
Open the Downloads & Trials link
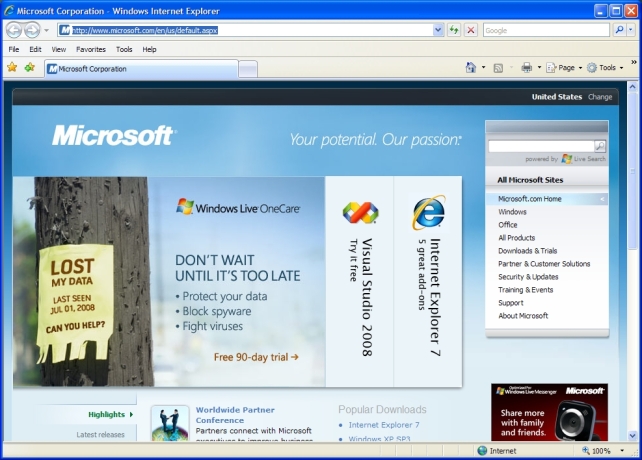527,251
